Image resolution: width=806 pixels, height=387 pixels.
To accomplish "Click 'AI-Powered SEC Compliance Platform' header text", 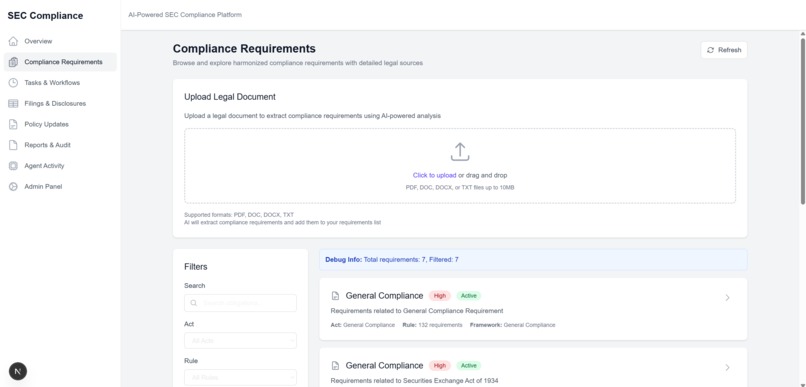I will point(185,15).
